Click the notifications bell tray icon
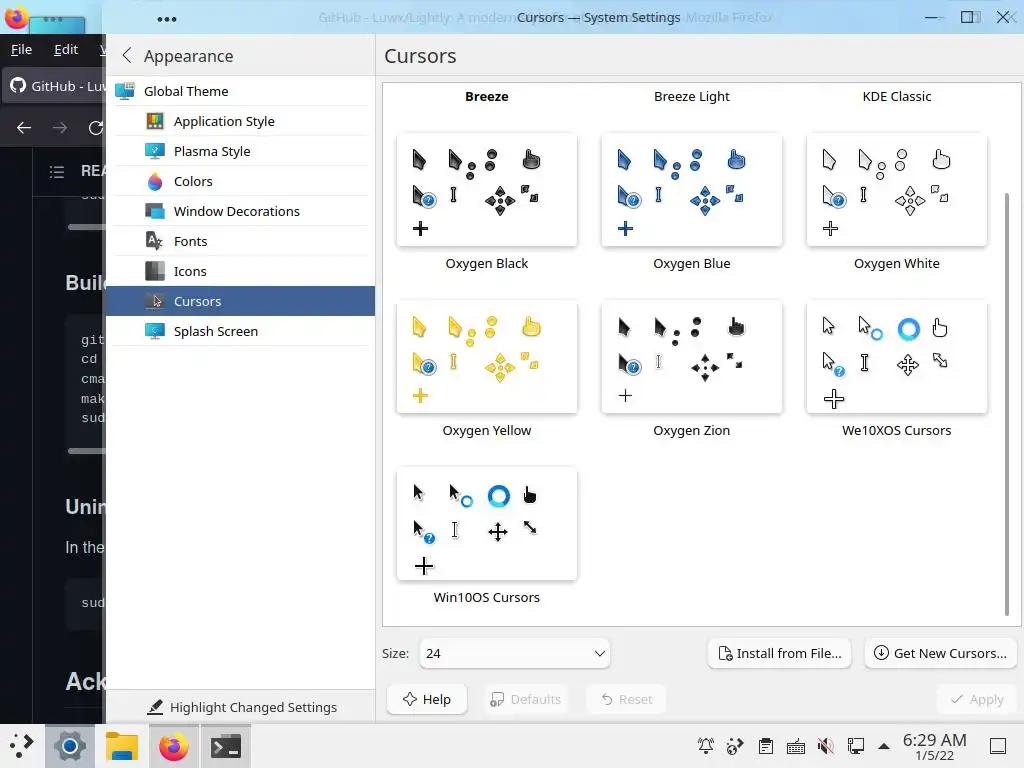 [x=706, y=746]
